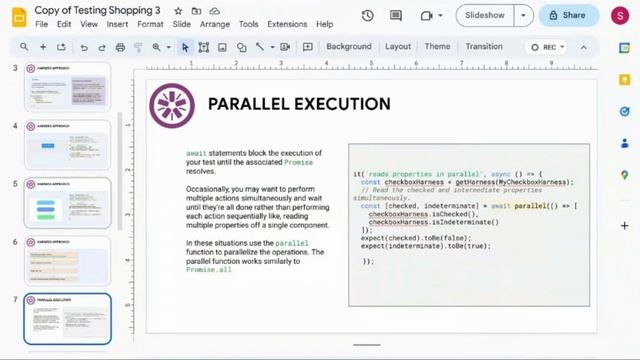Image resolution: width=640 pixels, height=360 pixels.
Task: Get add-ons plus icon
Action: coord(624,226)
